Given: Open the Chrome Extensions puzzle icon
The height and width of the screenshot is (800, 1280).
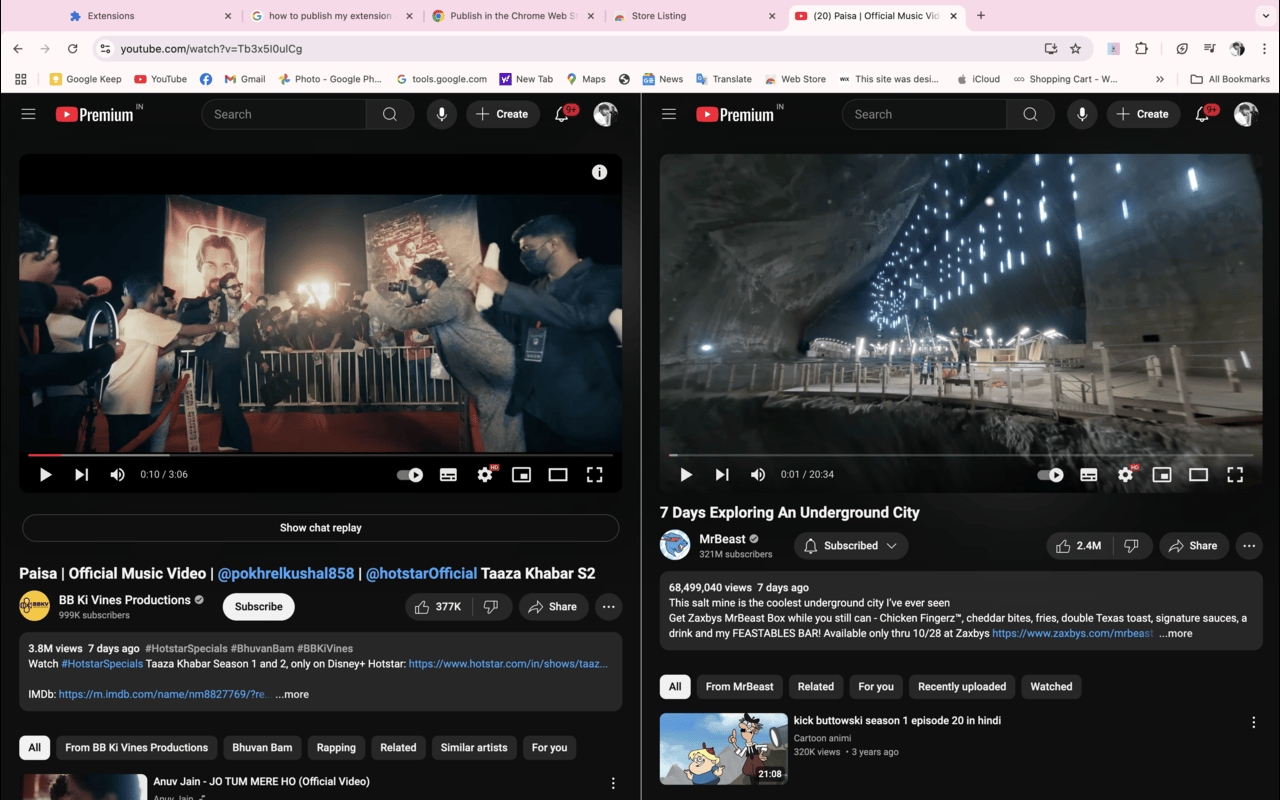Looking at the screenshot, I should click(x=1141, y=48).
